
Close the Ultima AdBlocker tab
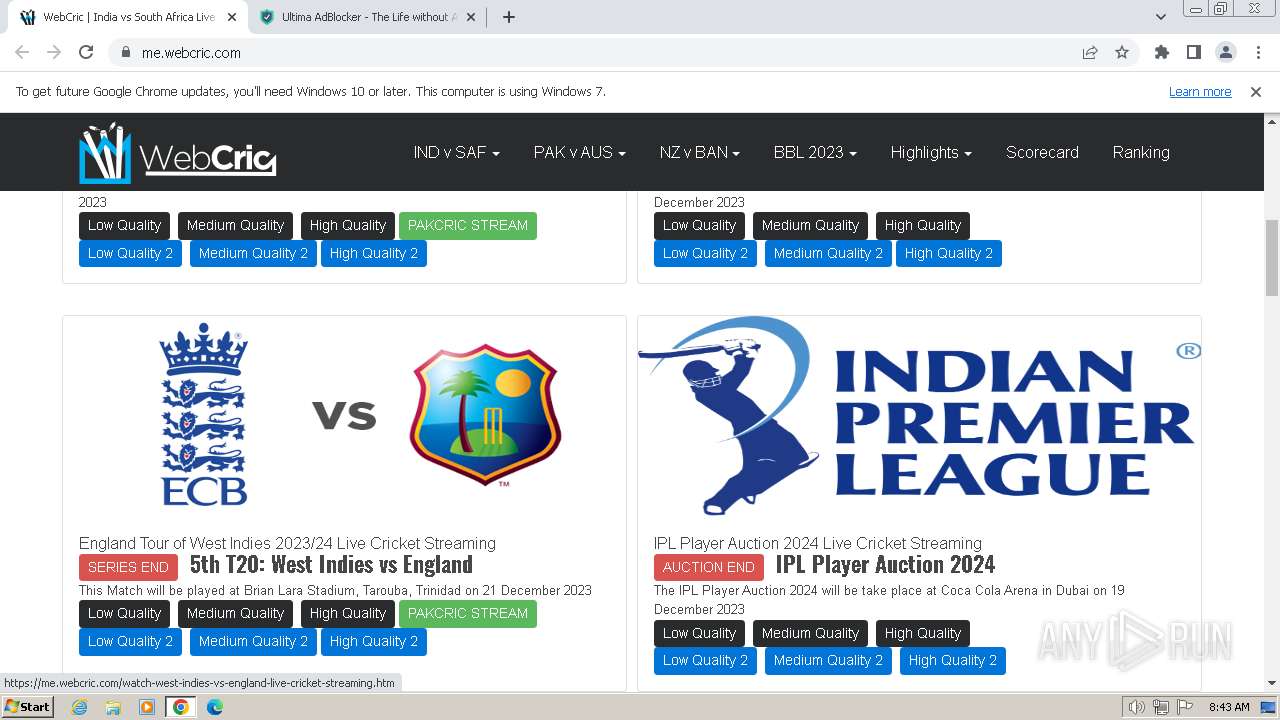click(x=470, y=17)
